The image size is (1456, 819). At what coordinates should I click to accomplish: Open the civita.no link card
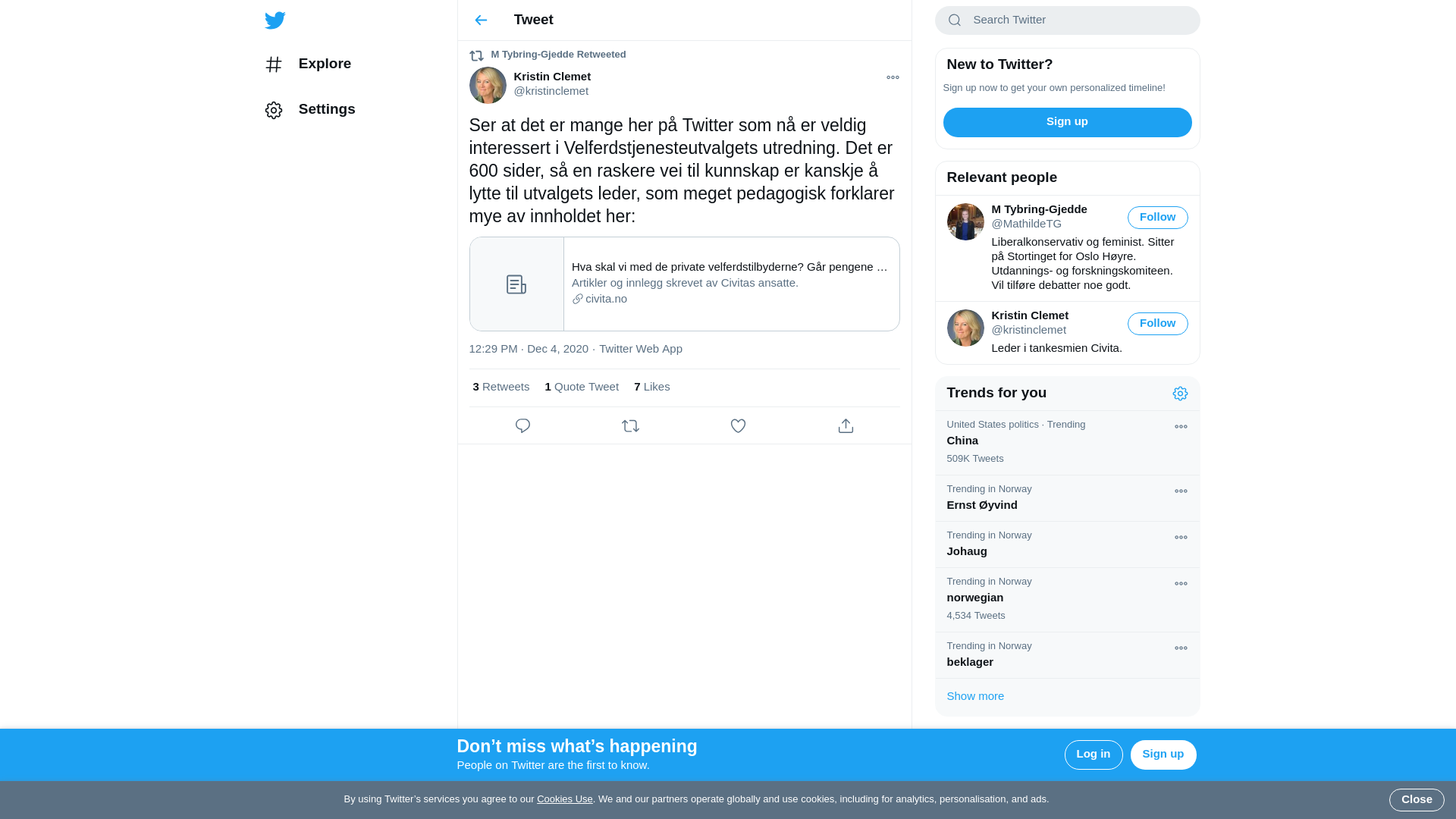(x=684, y=284)
